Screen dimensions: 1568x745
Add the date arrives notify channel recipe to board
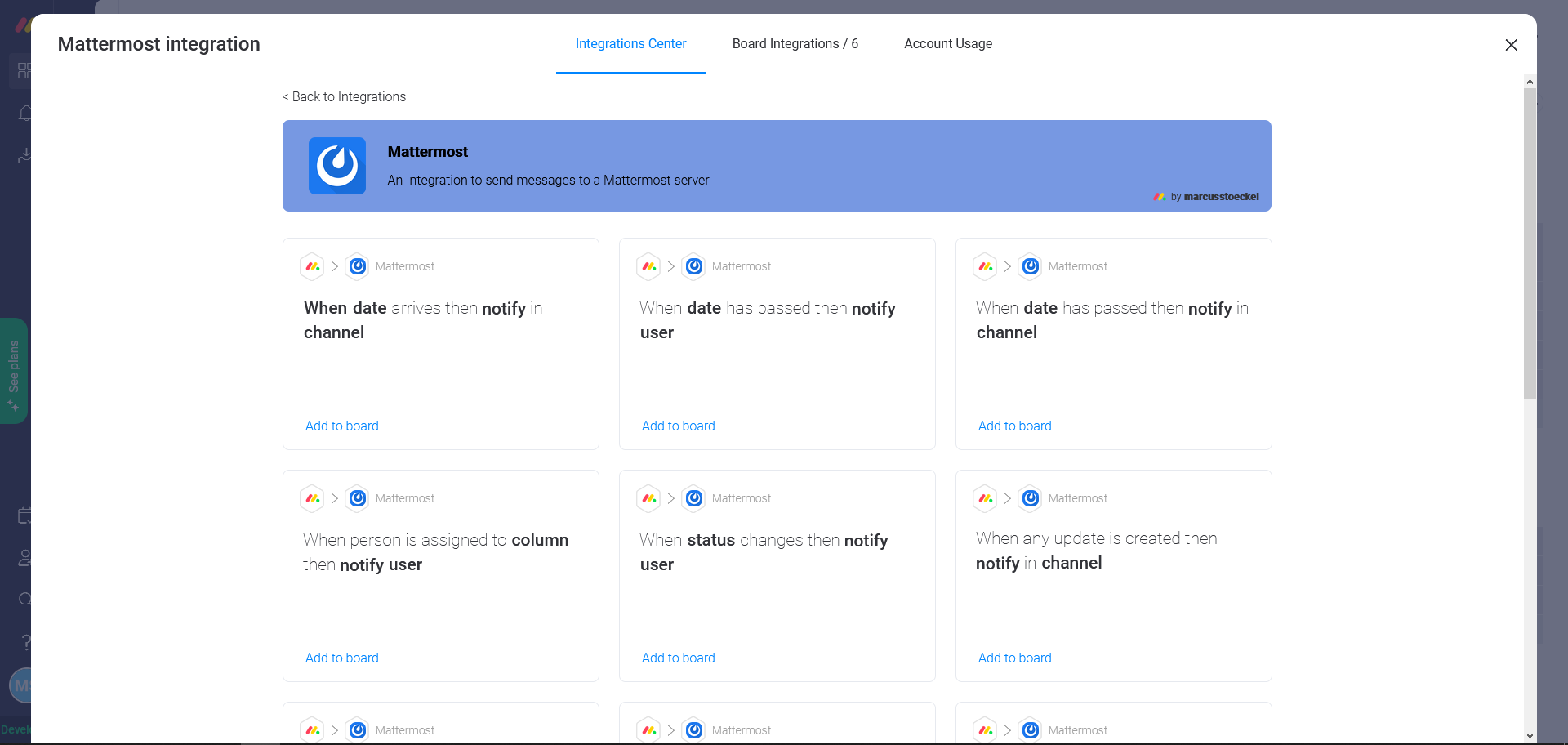point(341,426)
